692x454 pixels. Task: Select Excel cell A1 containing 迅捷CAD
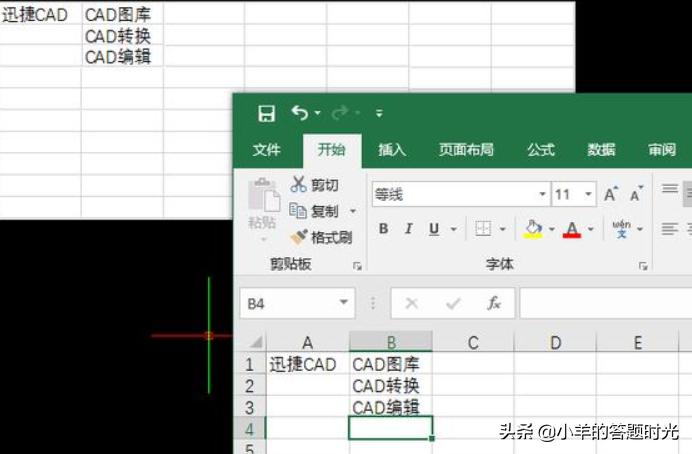(308, 364)
